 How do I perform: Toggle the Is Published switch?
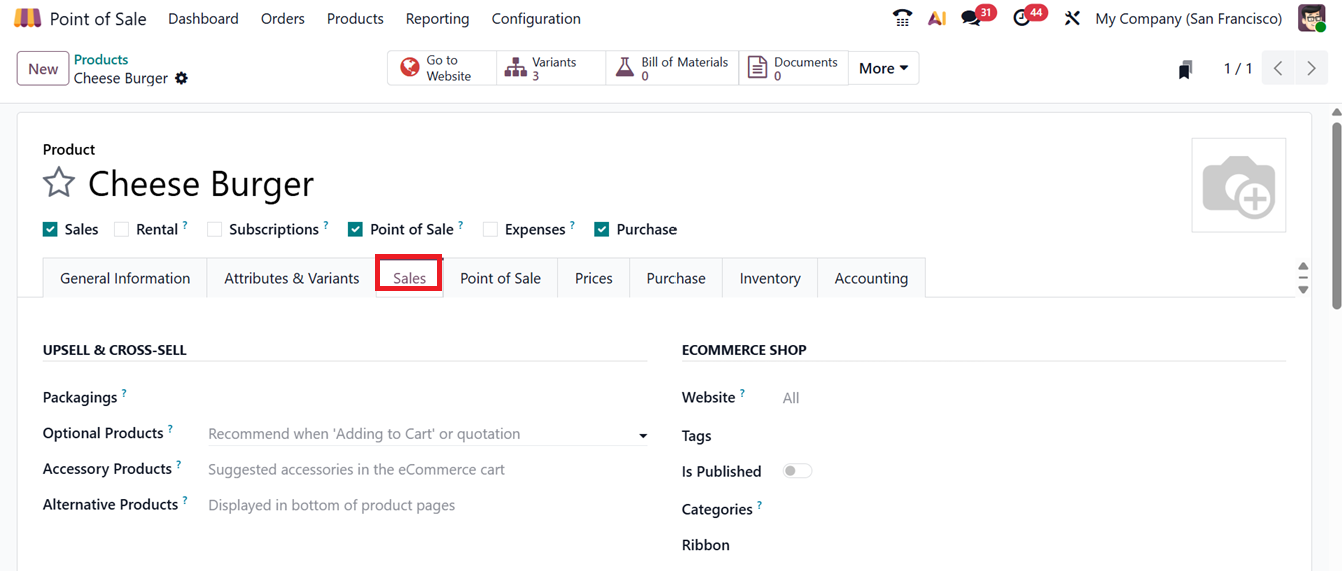[797, 471]
